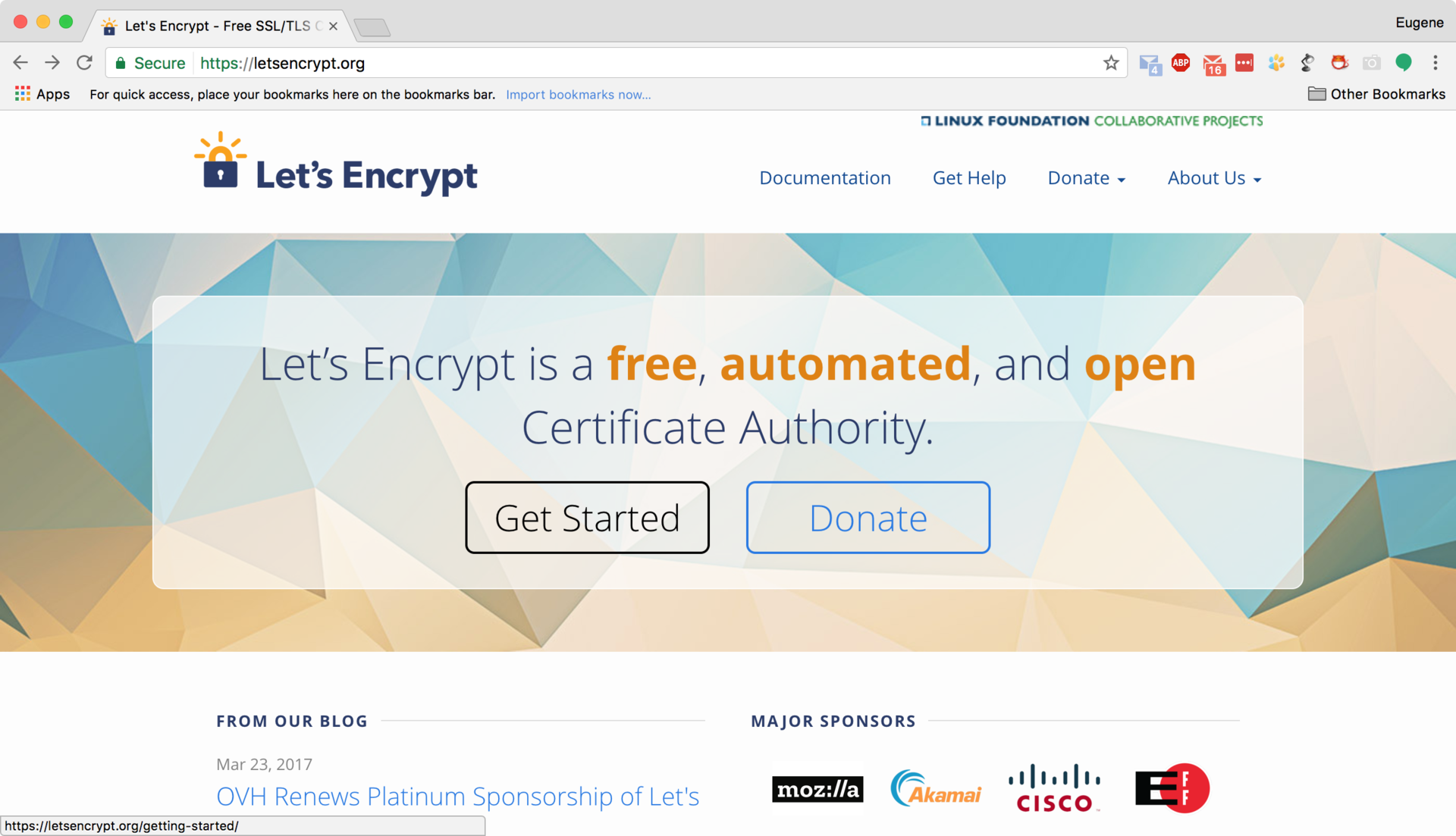Click the Get Help menu item

click(x=969, y=178)
